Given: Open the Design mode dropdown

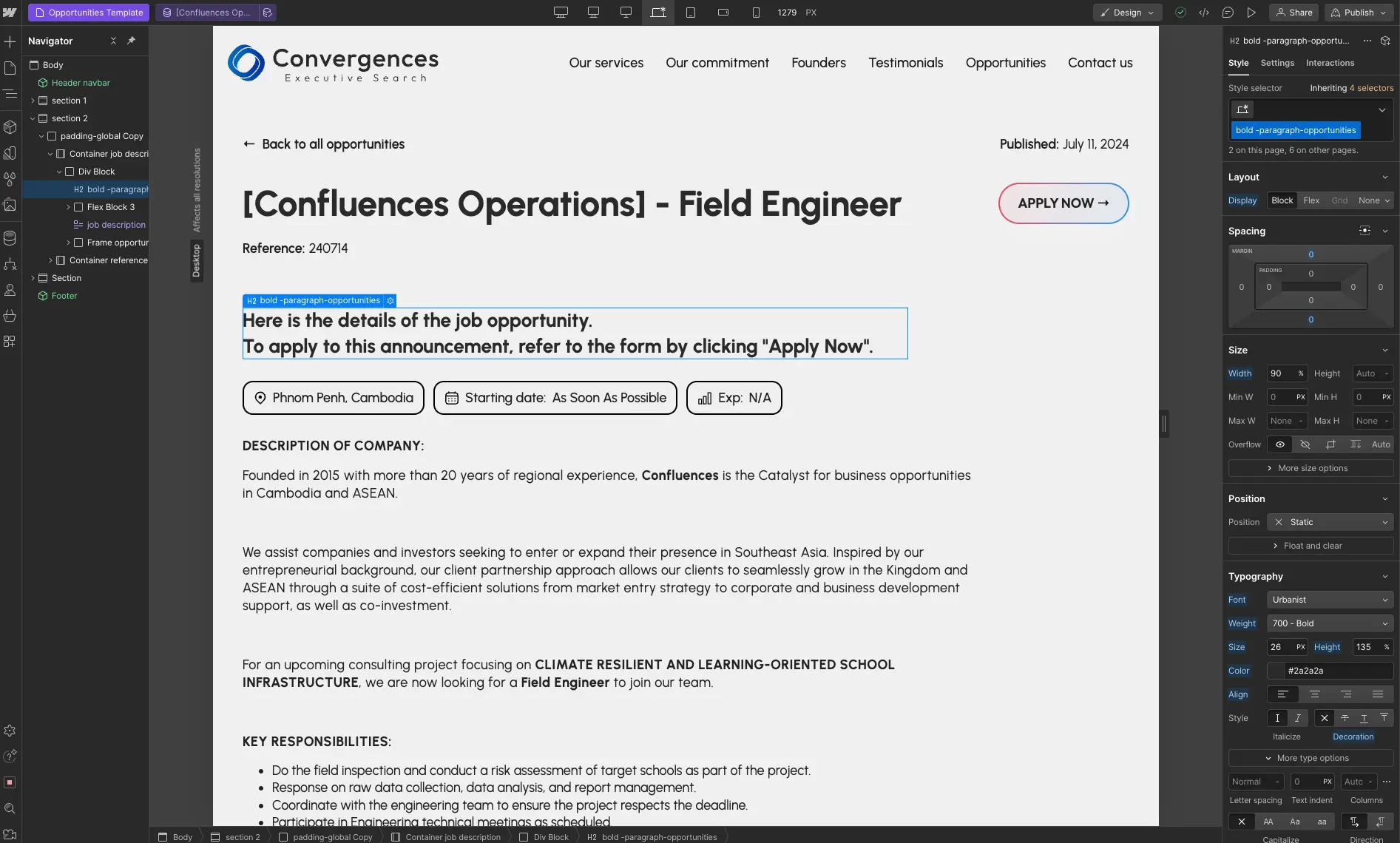Looking at the screenshot, I should click(1127, 13).
